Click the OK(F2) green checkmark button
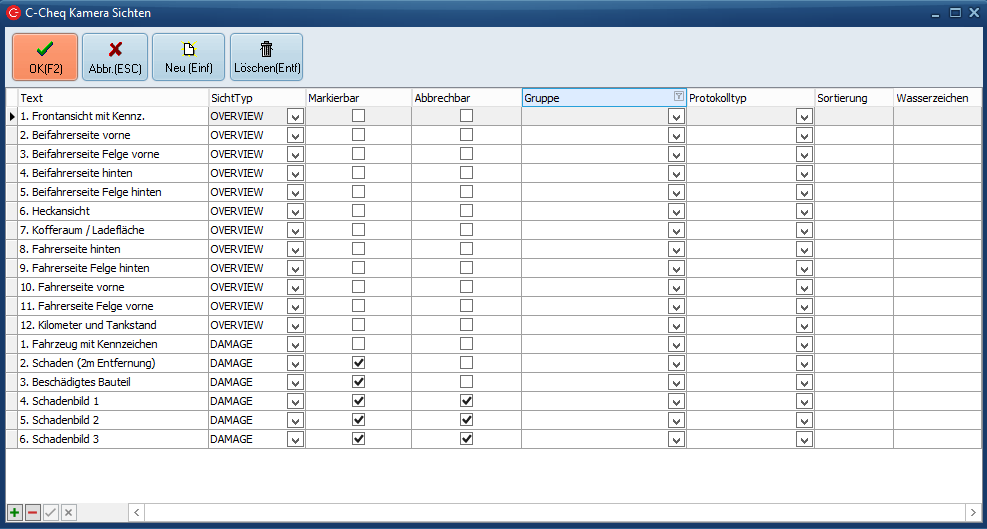The image size is (987, 529). [45, 57]
